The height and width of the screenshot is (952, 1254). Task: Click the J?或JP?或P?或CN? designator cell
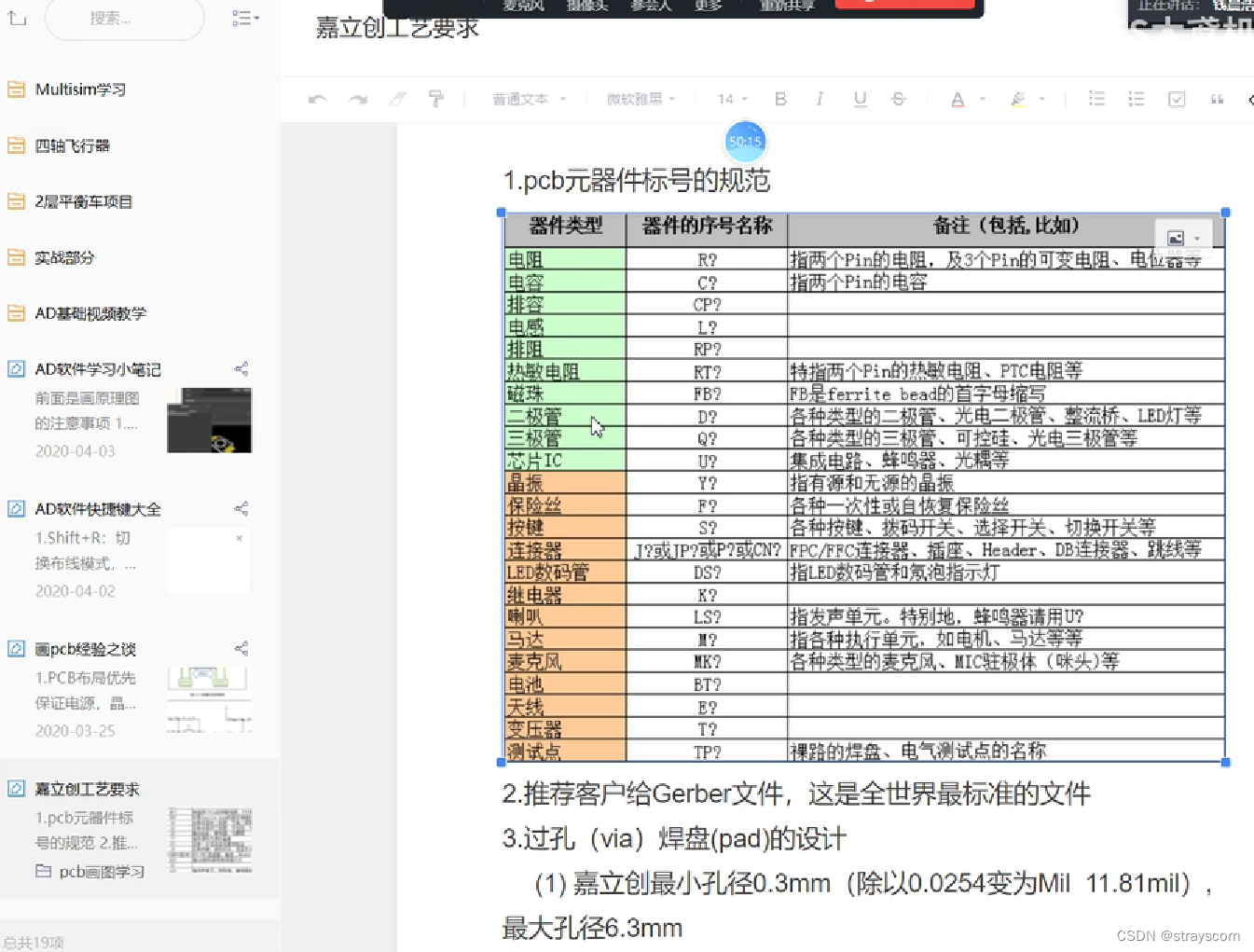point(707,550)
